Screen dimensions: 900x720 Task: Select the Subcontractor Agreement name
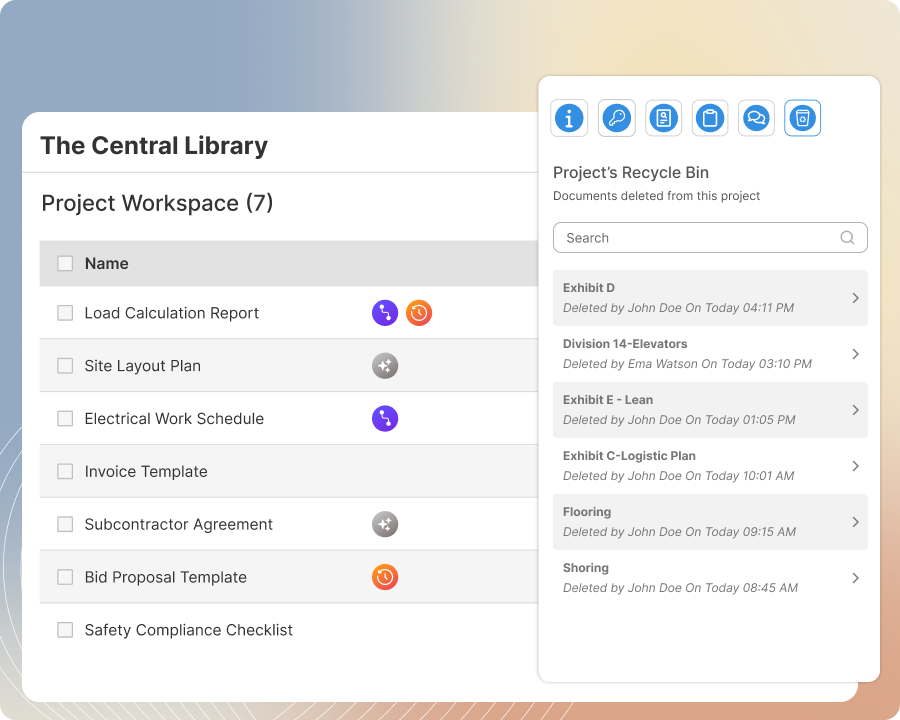click(179, 524)
